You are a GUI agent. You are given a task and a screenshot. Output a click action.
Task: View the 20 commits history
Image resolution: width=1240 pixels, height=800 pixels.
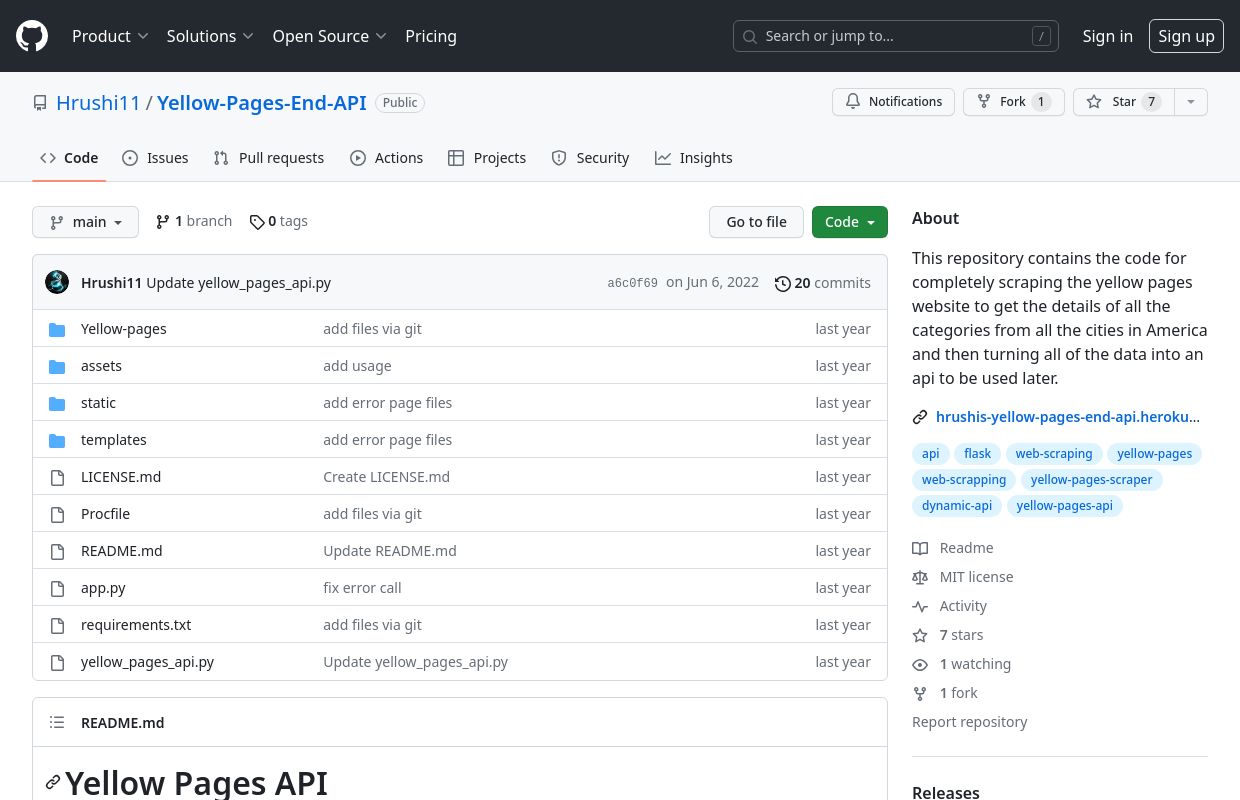point(823,283)
